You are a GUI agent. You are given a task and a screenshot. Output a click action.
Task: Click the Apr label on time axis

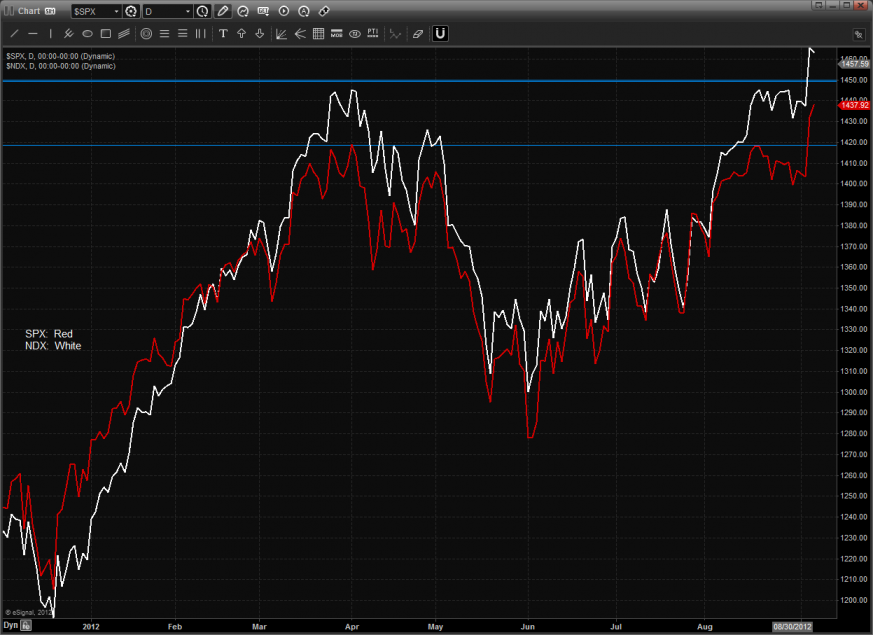coord(352,627)
